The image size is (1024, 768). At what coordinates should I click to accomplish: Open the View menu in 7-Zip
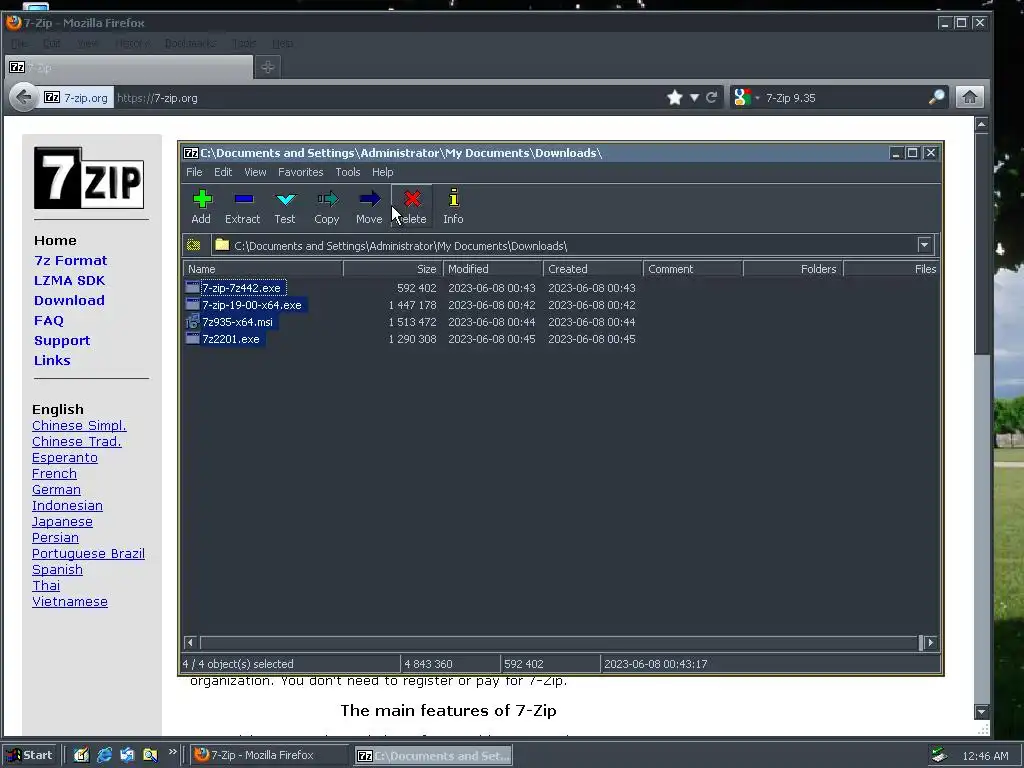click(255, 172)
